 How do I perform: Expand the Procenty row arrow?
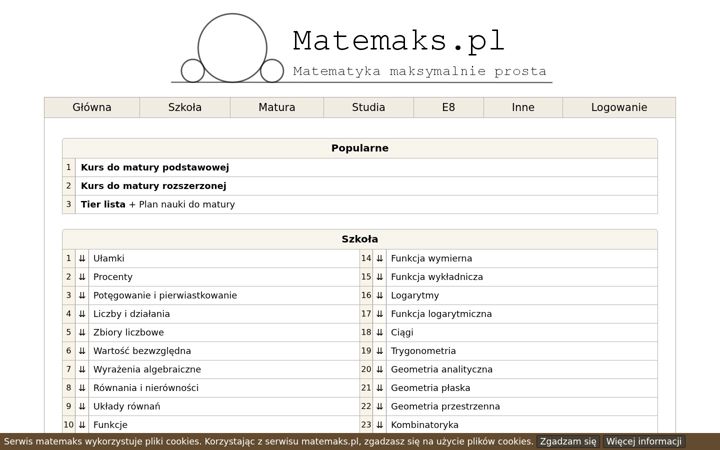[x=82, y=277]
